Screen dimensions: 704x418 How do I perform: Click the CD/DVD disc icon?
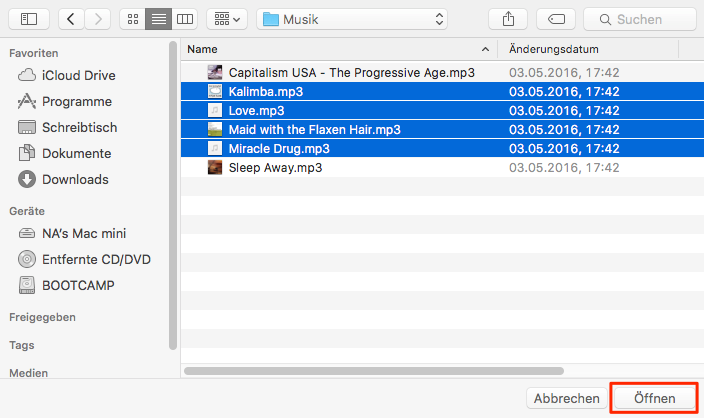point(27,259)
